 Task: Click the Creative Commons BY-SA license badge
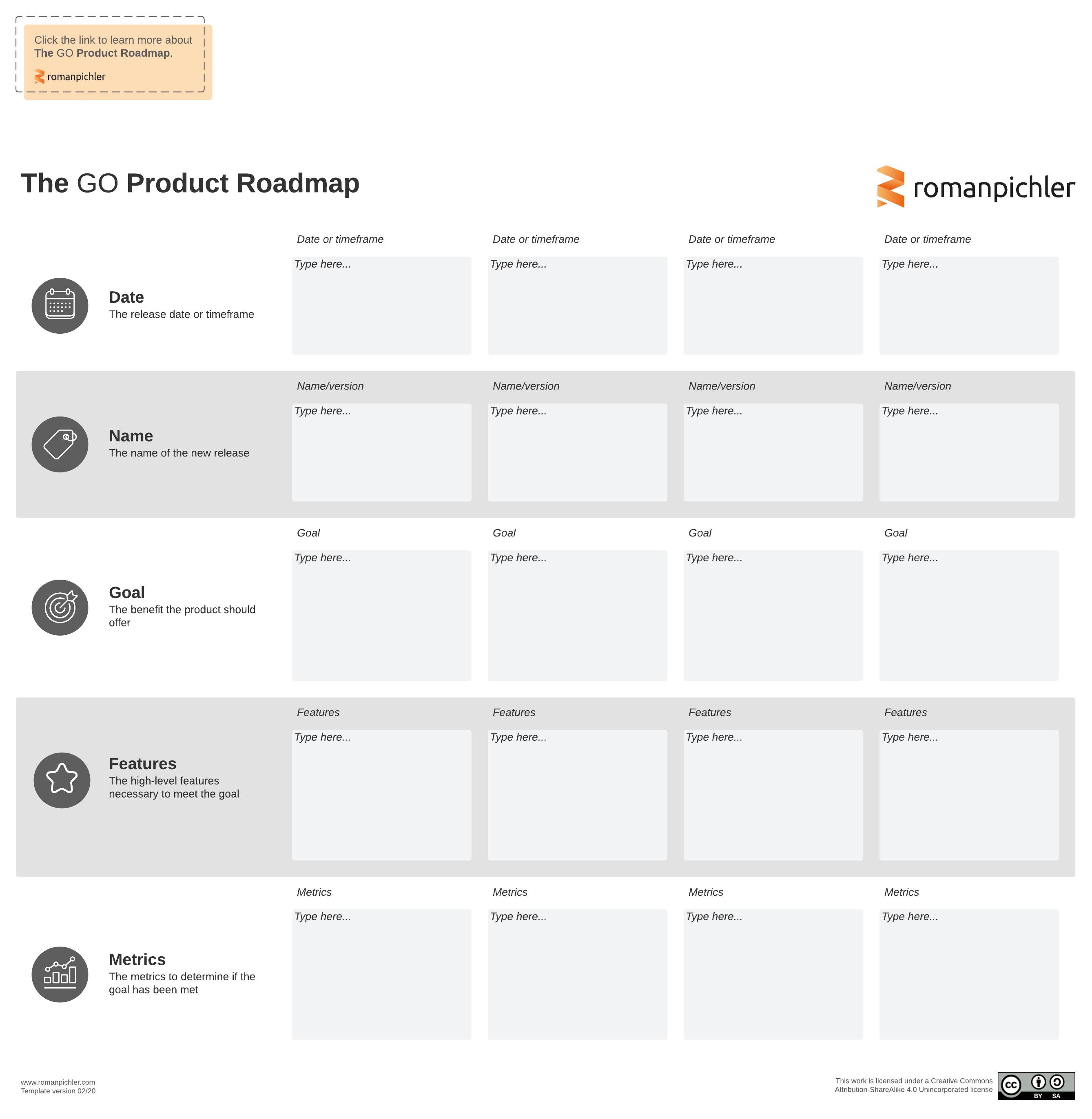pos(1036,1086)
